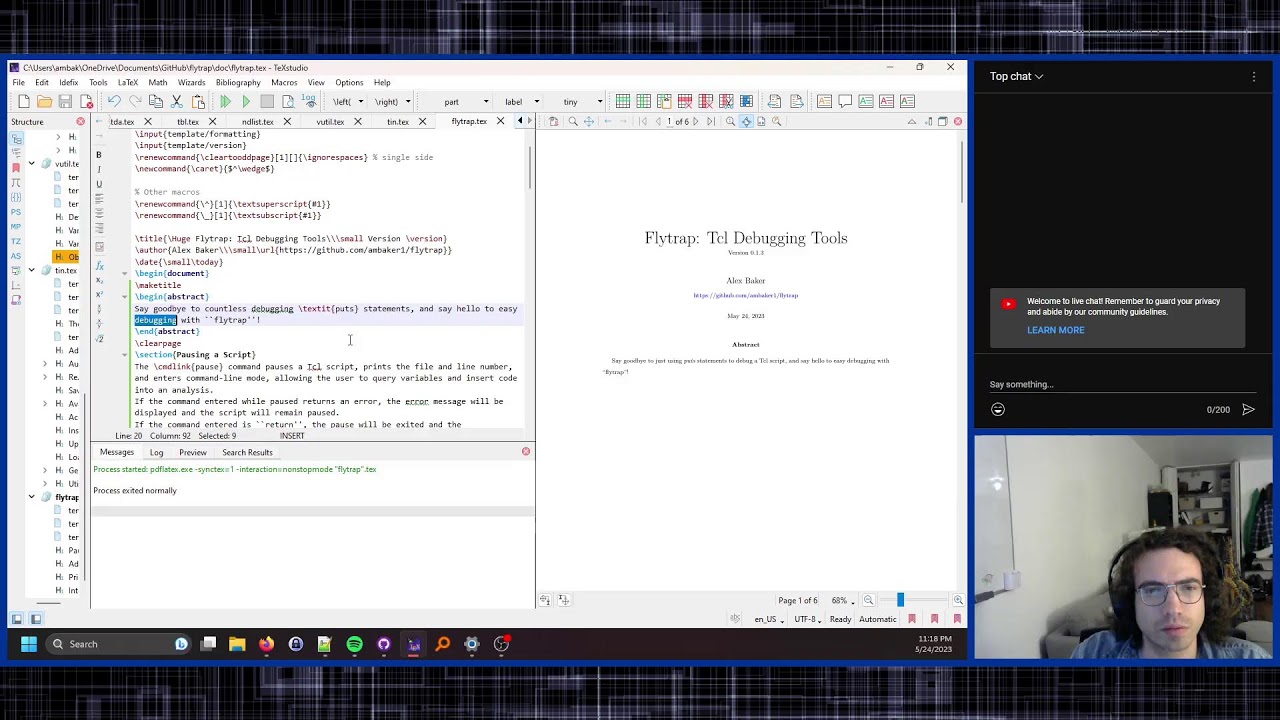The image size is (1280, 720).
Task: Compile the document with single green arrow
Action: pyautogui.click(x=246, y=101)
